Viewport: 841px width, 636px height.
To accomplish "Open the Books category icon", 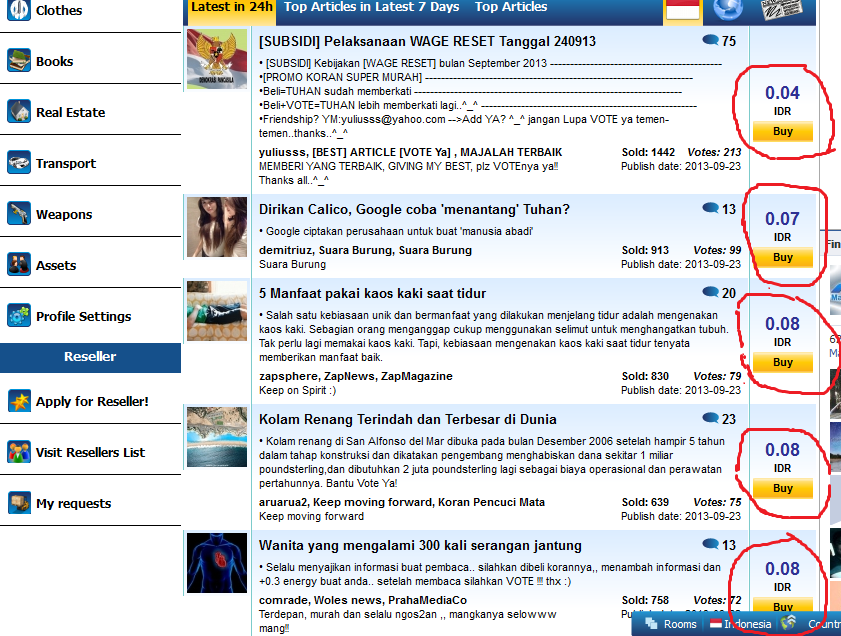I will pos(19,61).
